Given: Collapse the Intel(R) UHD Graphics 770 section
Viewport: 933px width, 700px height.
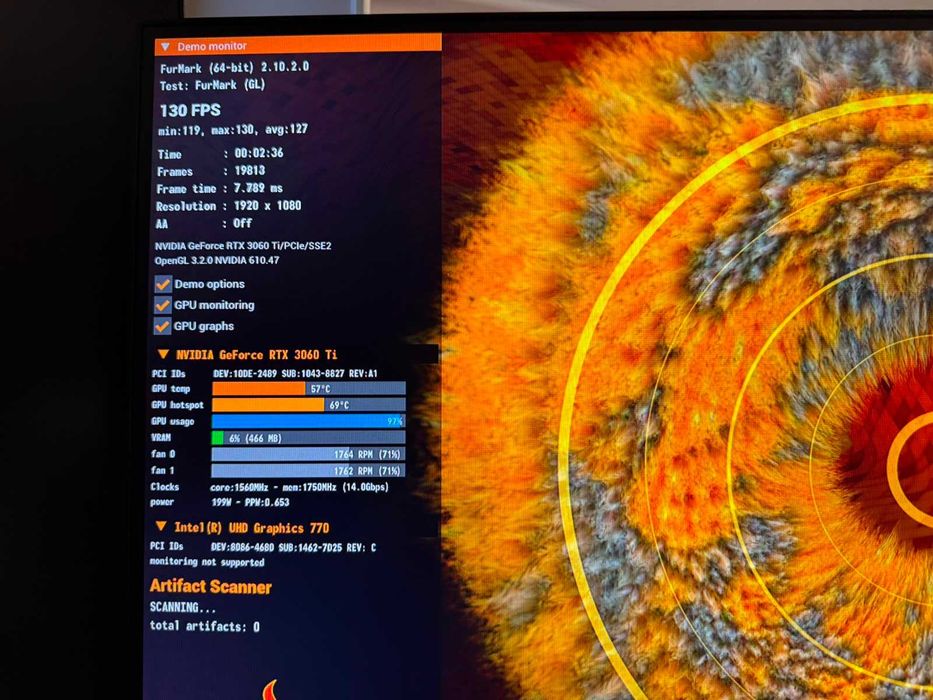Looking at the screenshot, I should tap(161, 526).
